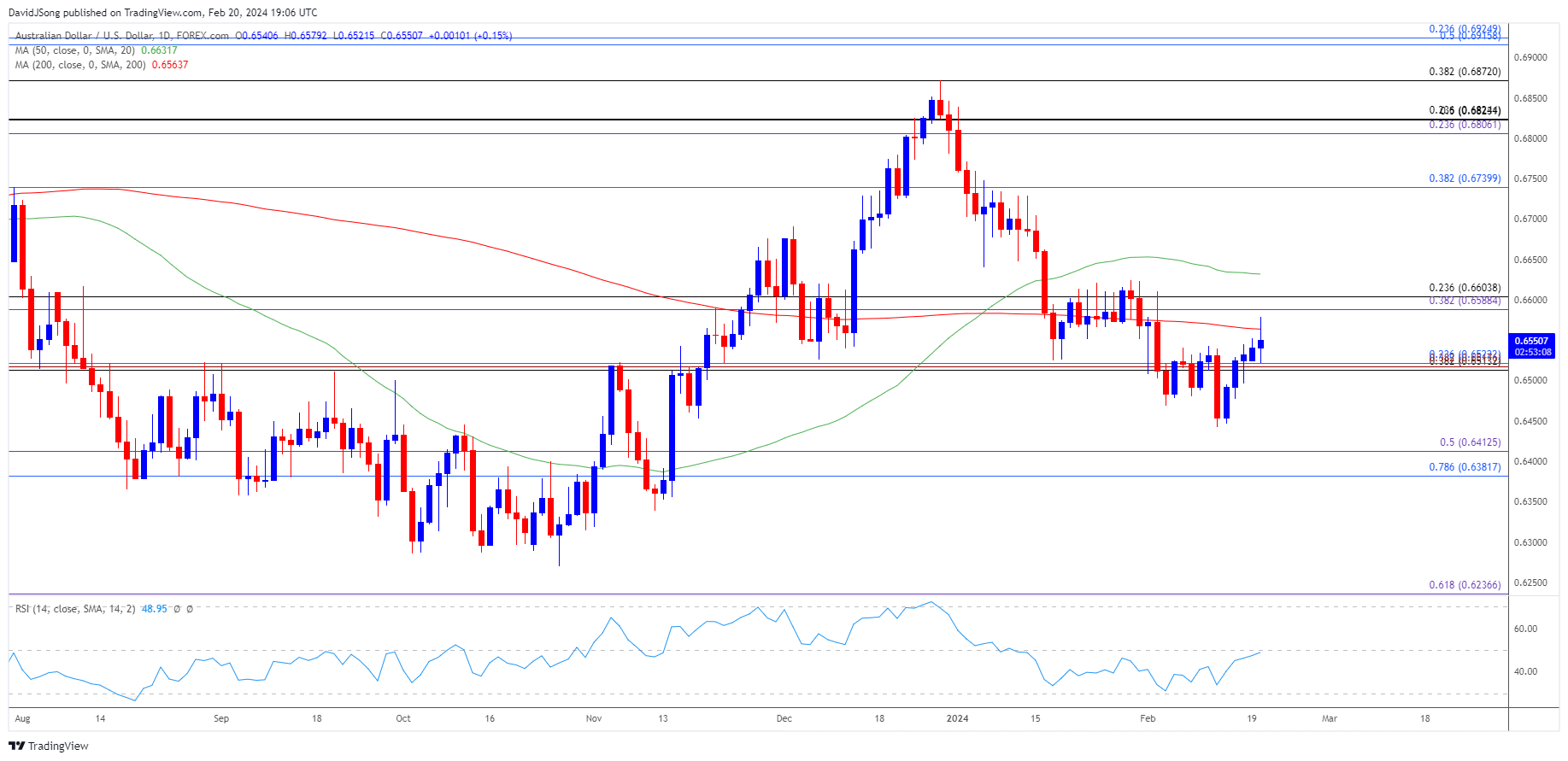Viewport: 1568px width, 761px height.
Task: Click the RSI (14, close, SMA, 14, 2) legend
Action: click(75, 609)
